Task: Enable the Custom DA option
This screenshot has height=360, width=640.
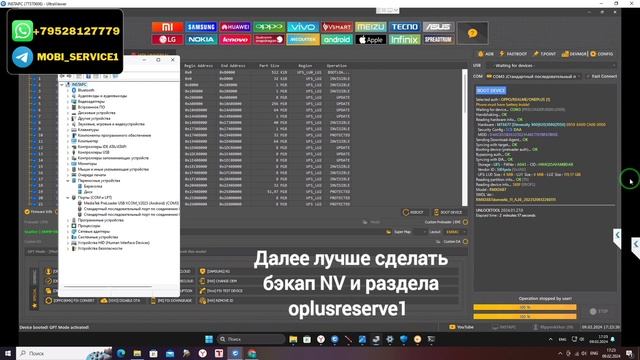Action: pyautogui.click(x=465, y=242)
